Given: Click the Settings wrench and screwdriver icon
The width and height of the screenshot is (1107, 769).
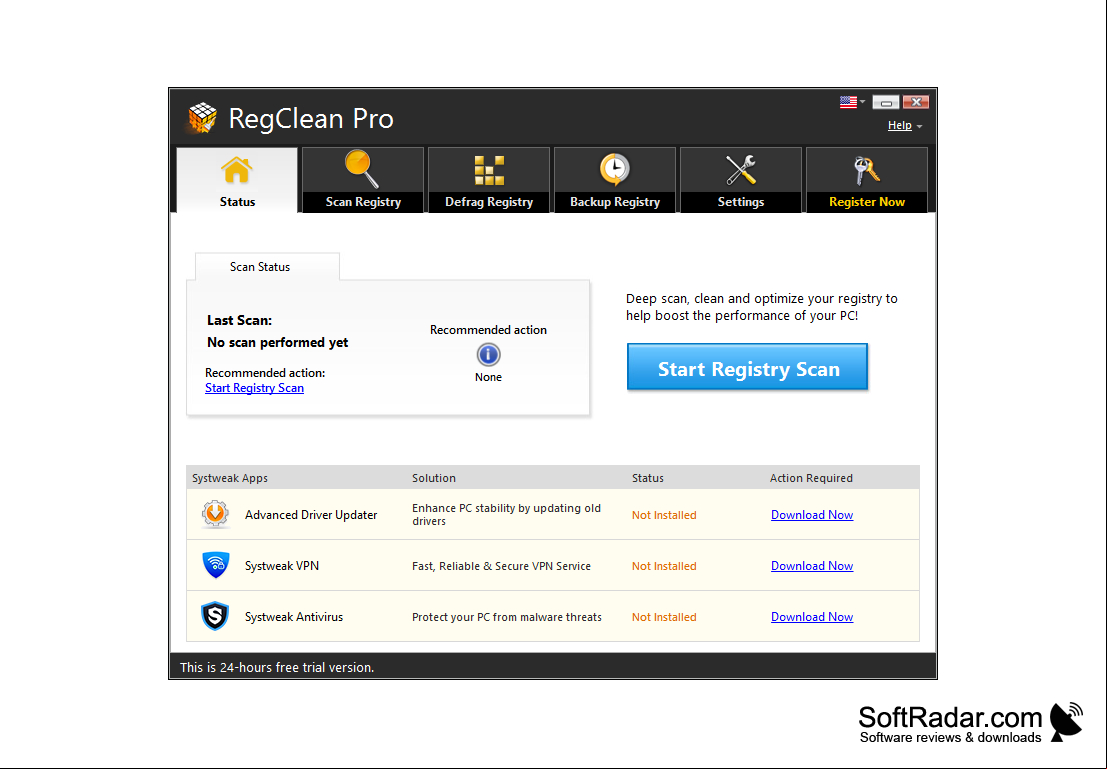Looking at the screenshot, I should coord(741,170).
